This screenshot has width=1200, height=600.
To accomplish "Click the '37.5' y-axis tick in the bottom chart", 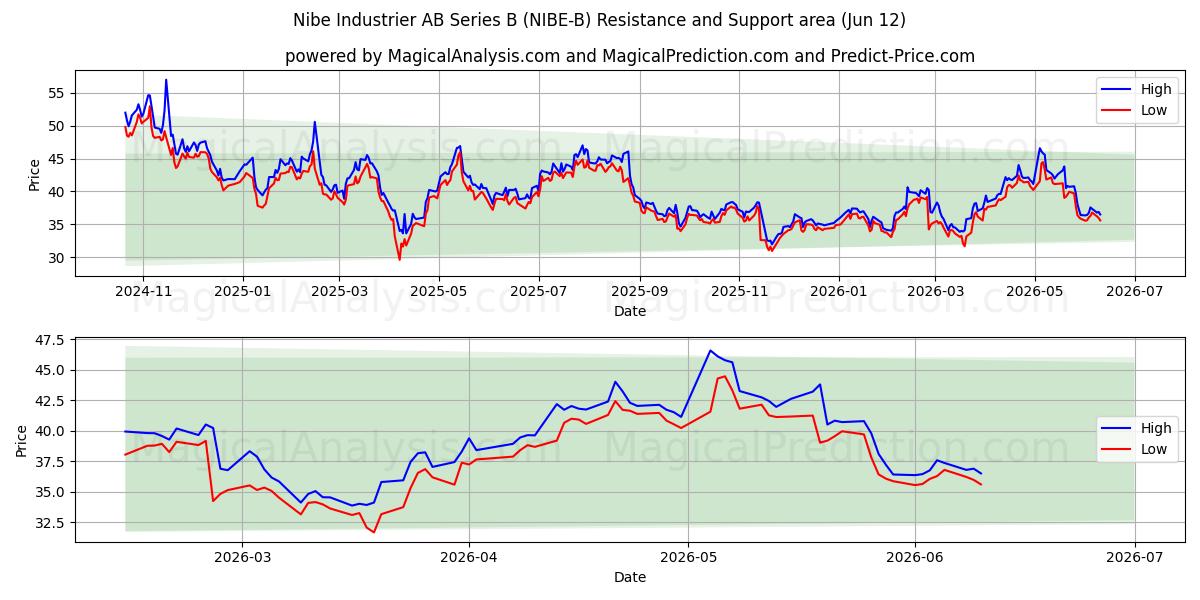I will point(50,462).
